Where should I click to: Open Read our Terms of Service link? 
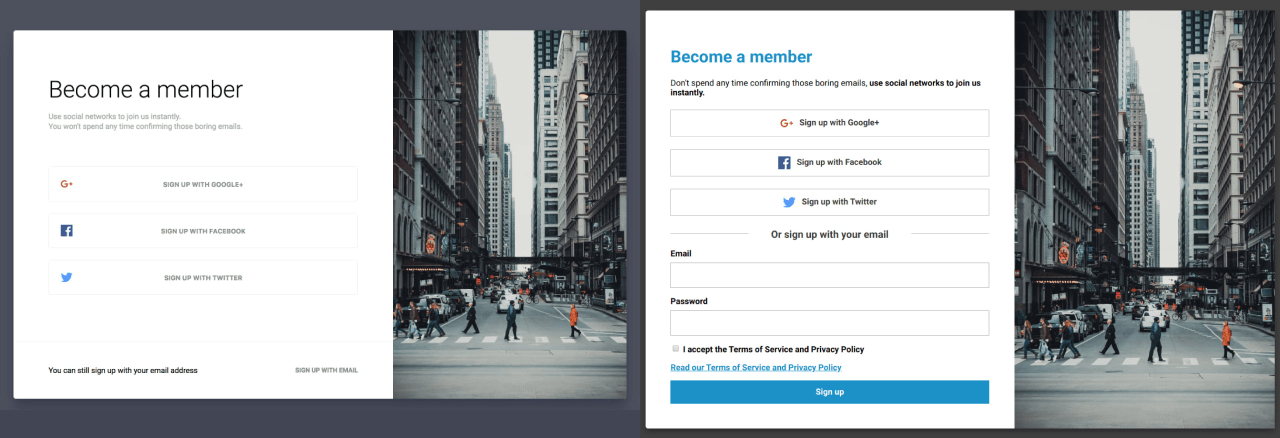pos(756,367)
